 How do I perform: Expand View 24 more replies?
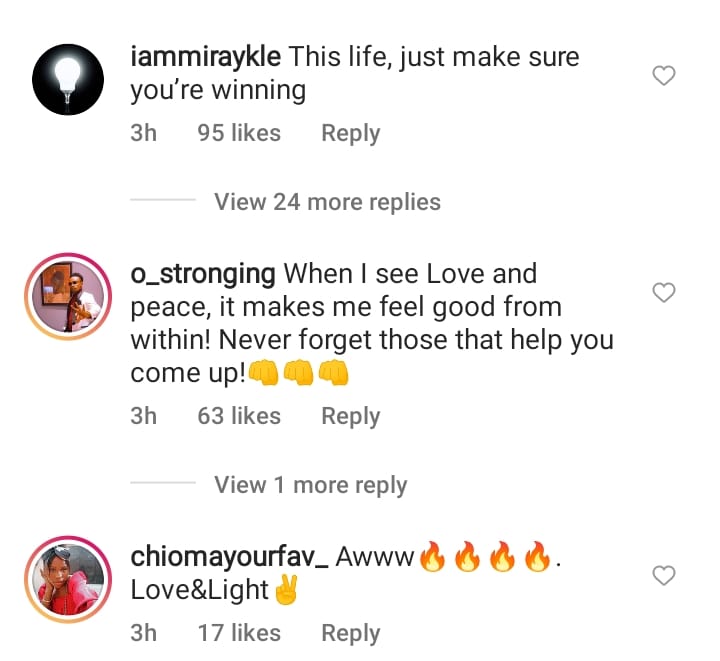327,202
